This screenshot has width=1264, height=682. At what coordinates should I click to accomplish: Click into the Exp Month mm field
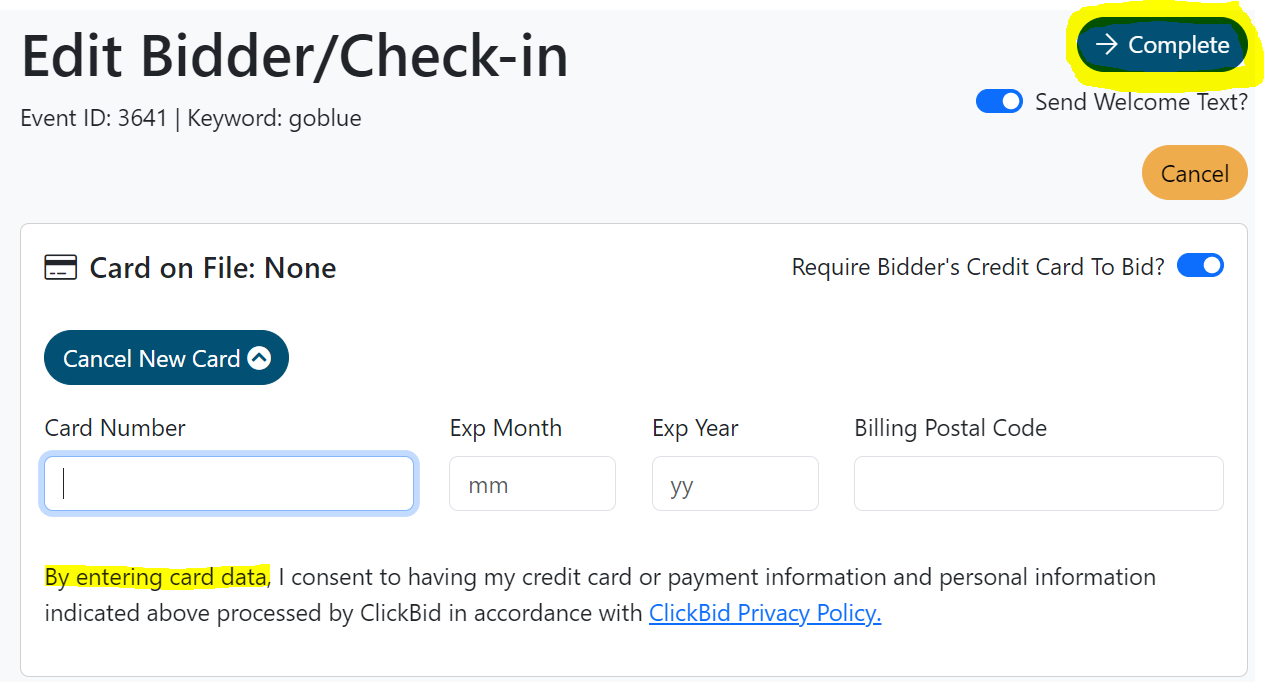[532, 484]
